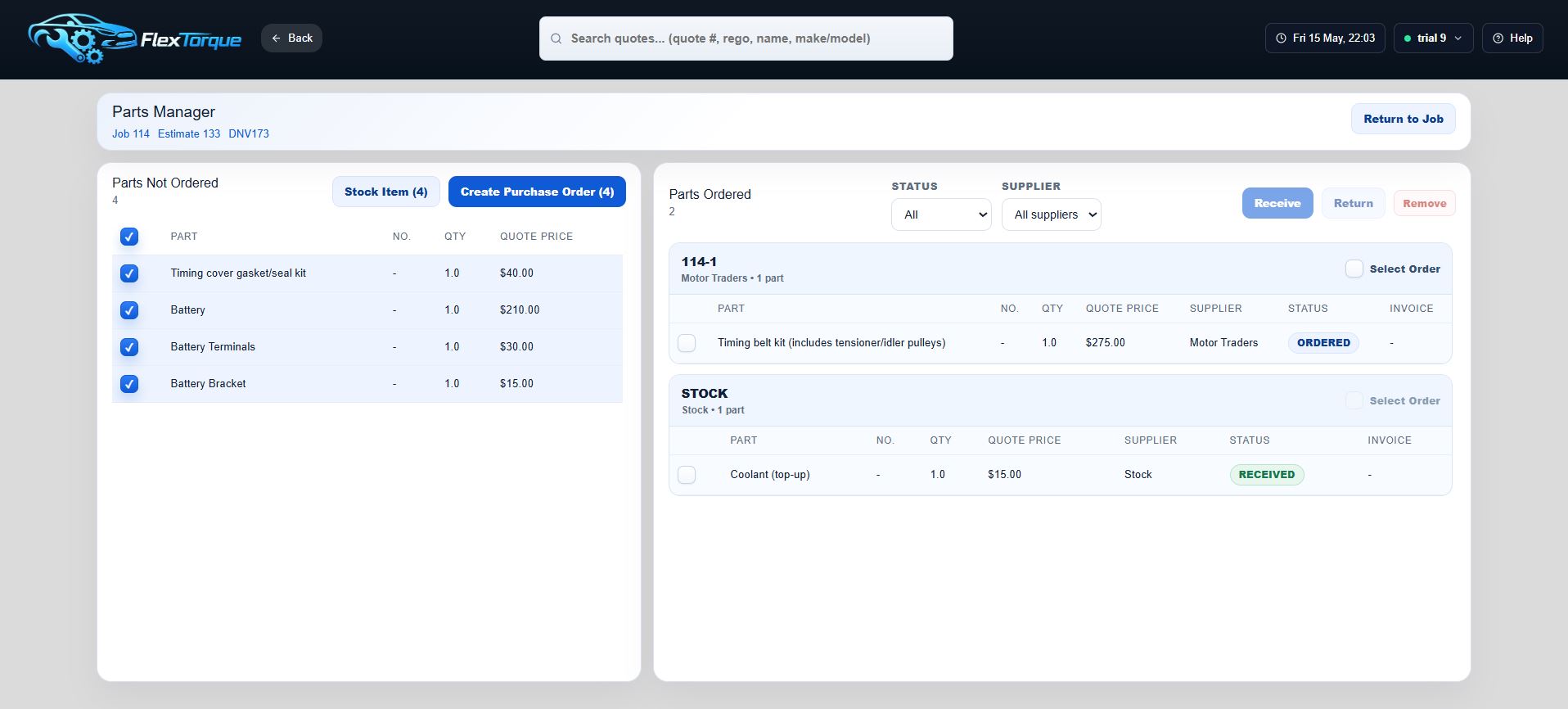Click Create Purchase Order (4) button
The width and height of the screenshot is (1568, 709).
[x=537, y=192]
